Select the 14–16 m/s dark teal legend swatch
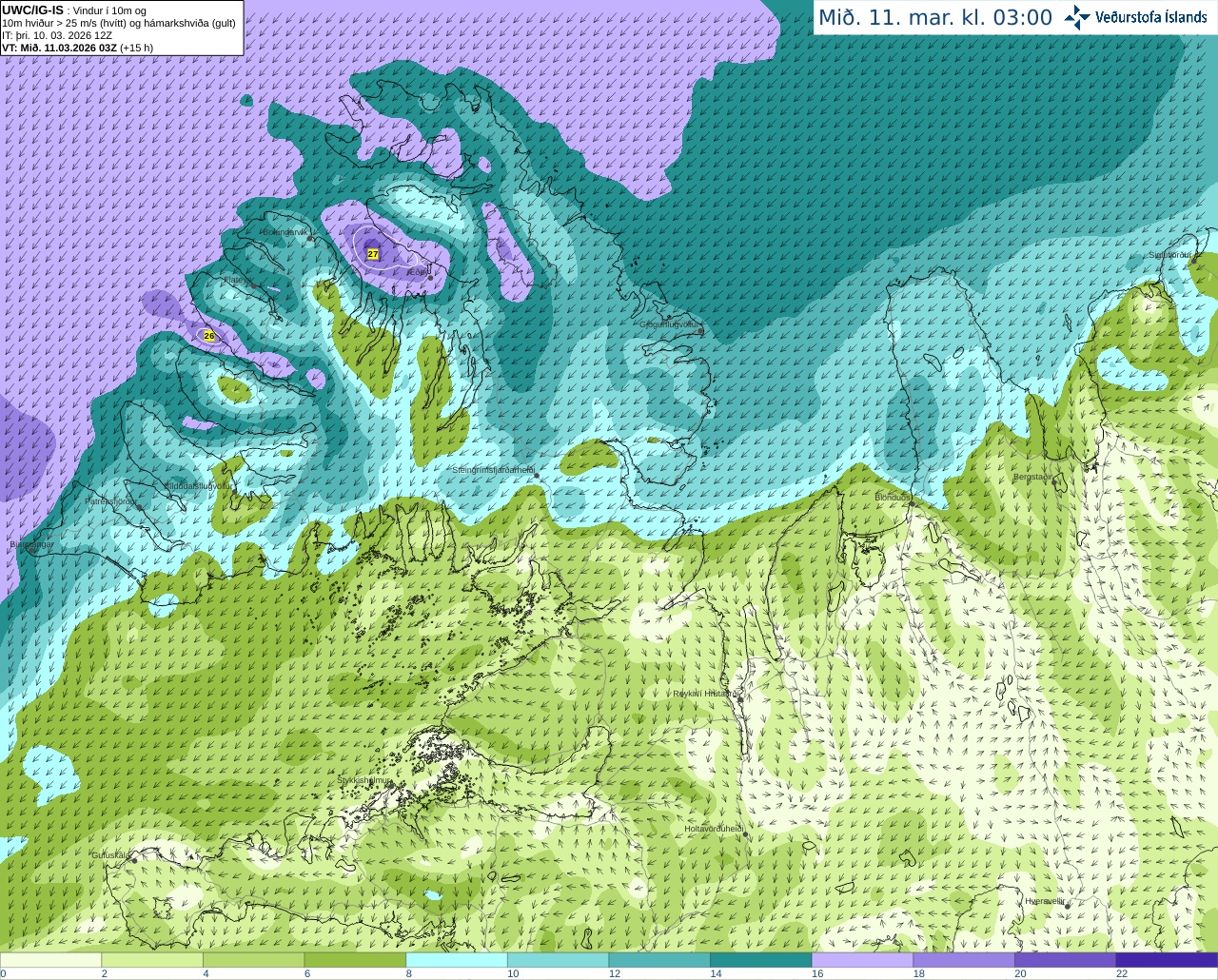This screenshot has height=980, width=1218. [761, 960]
